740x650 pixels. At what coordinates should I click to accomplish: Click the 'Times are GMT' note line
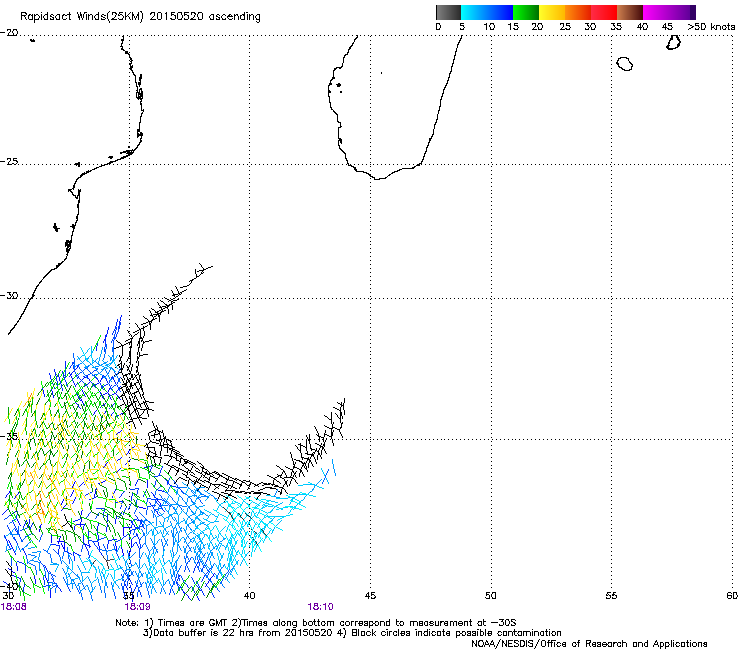(316, 623)
